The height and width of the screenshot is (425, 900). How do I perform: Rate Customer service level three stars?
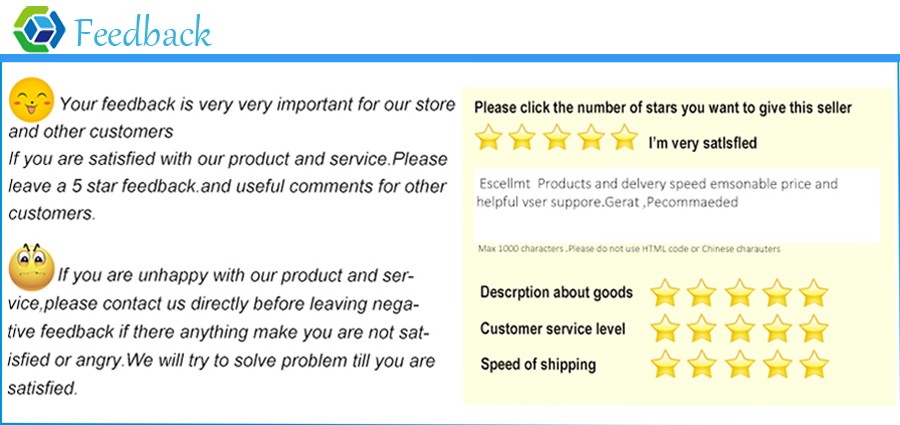740,328
